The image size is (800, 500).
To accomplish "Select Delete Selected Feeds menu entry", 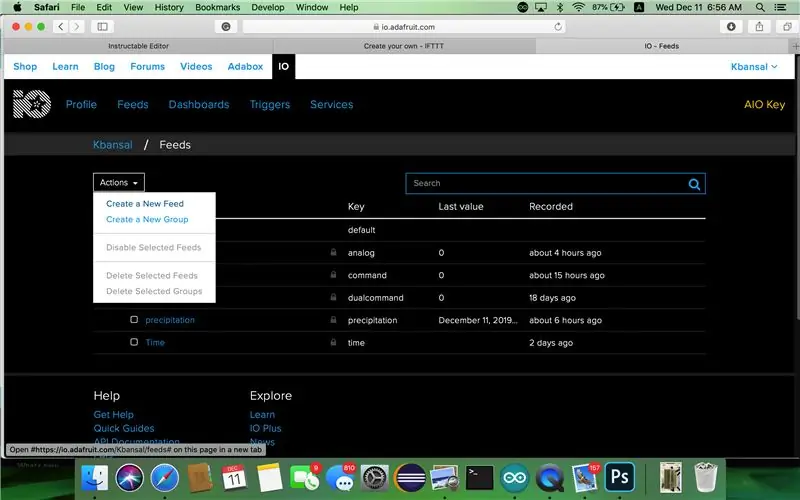I will 152,276.
